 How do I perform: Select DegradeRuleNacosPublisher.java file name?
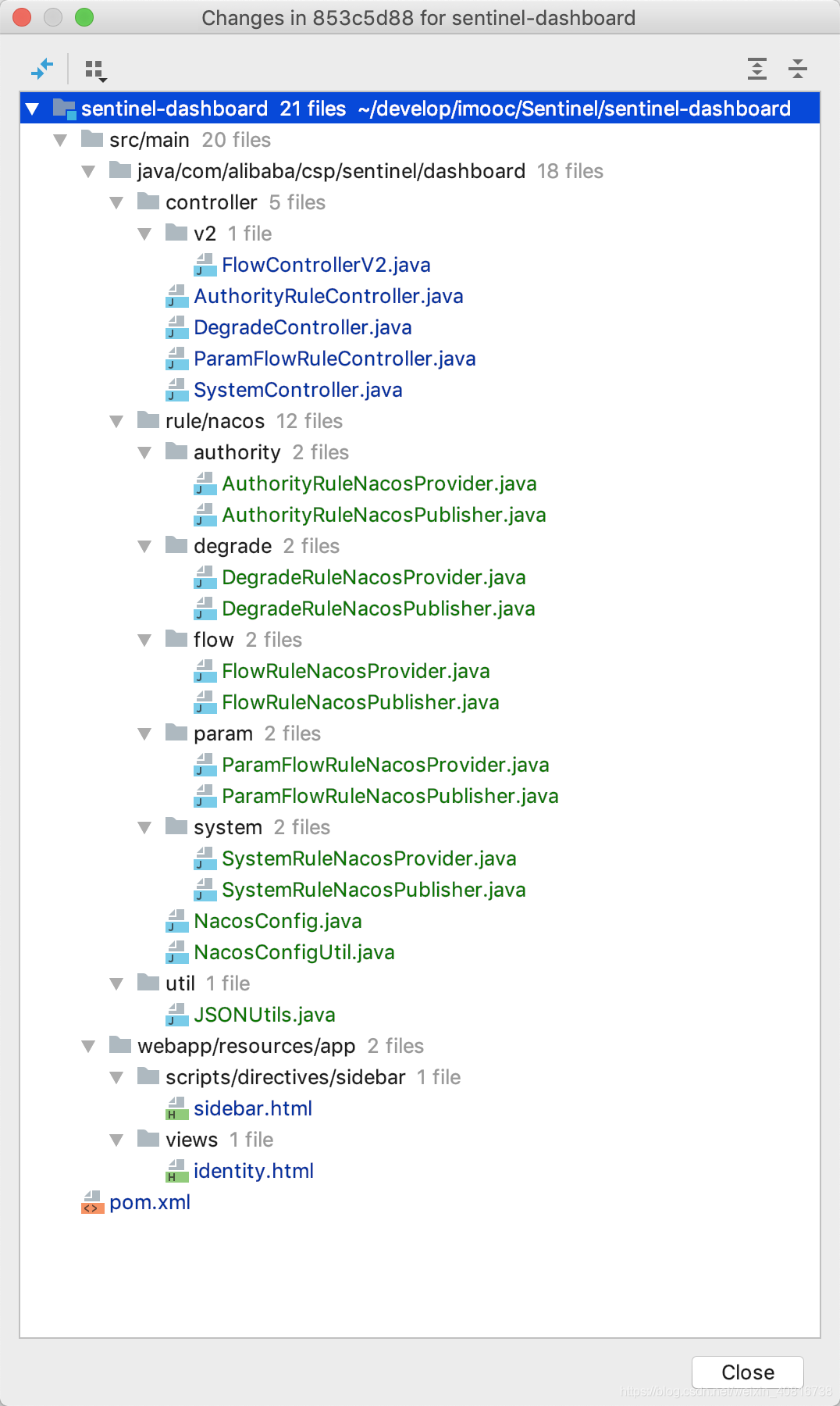379,608
